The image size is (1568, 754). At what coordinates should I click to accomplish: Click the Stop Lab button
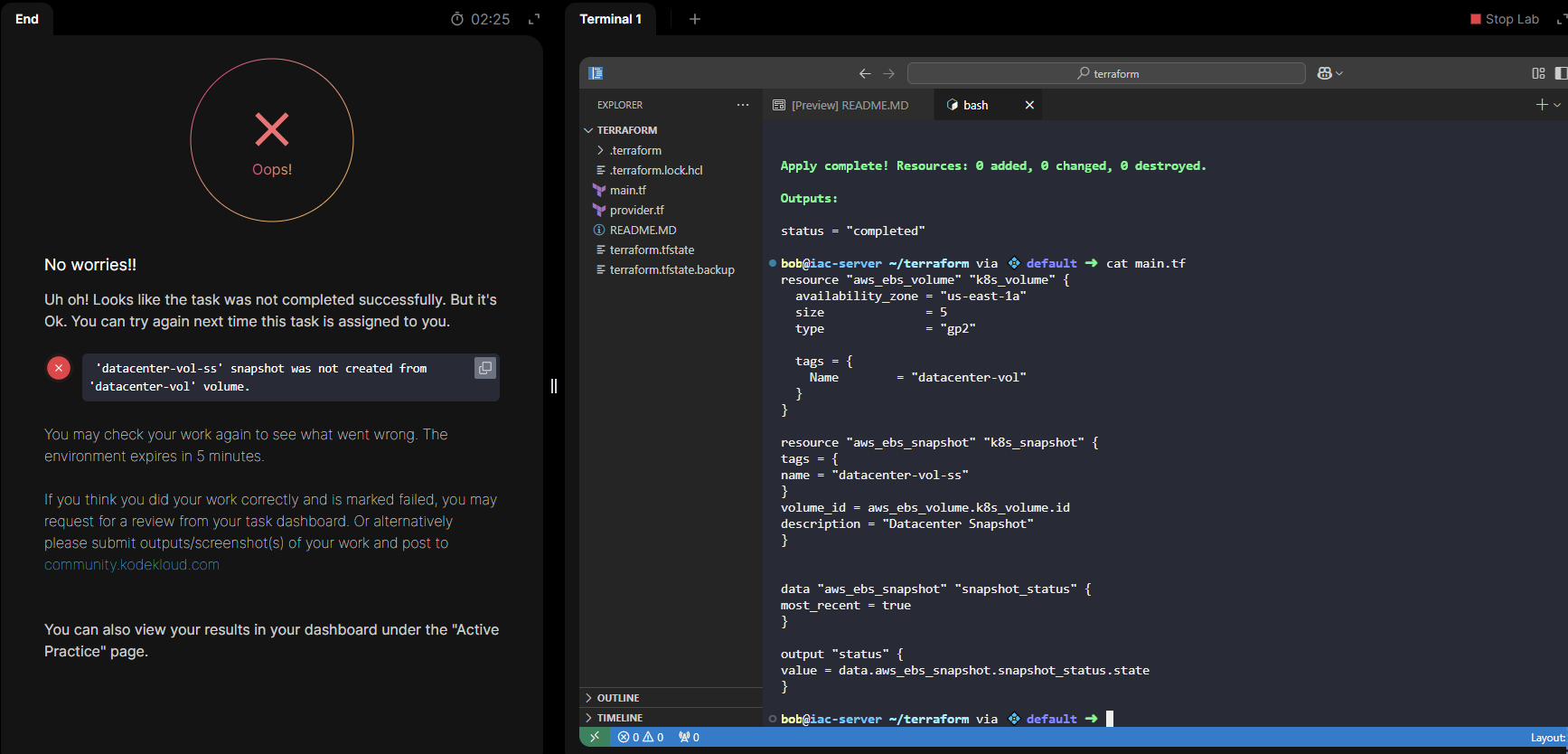point(1505,19)
